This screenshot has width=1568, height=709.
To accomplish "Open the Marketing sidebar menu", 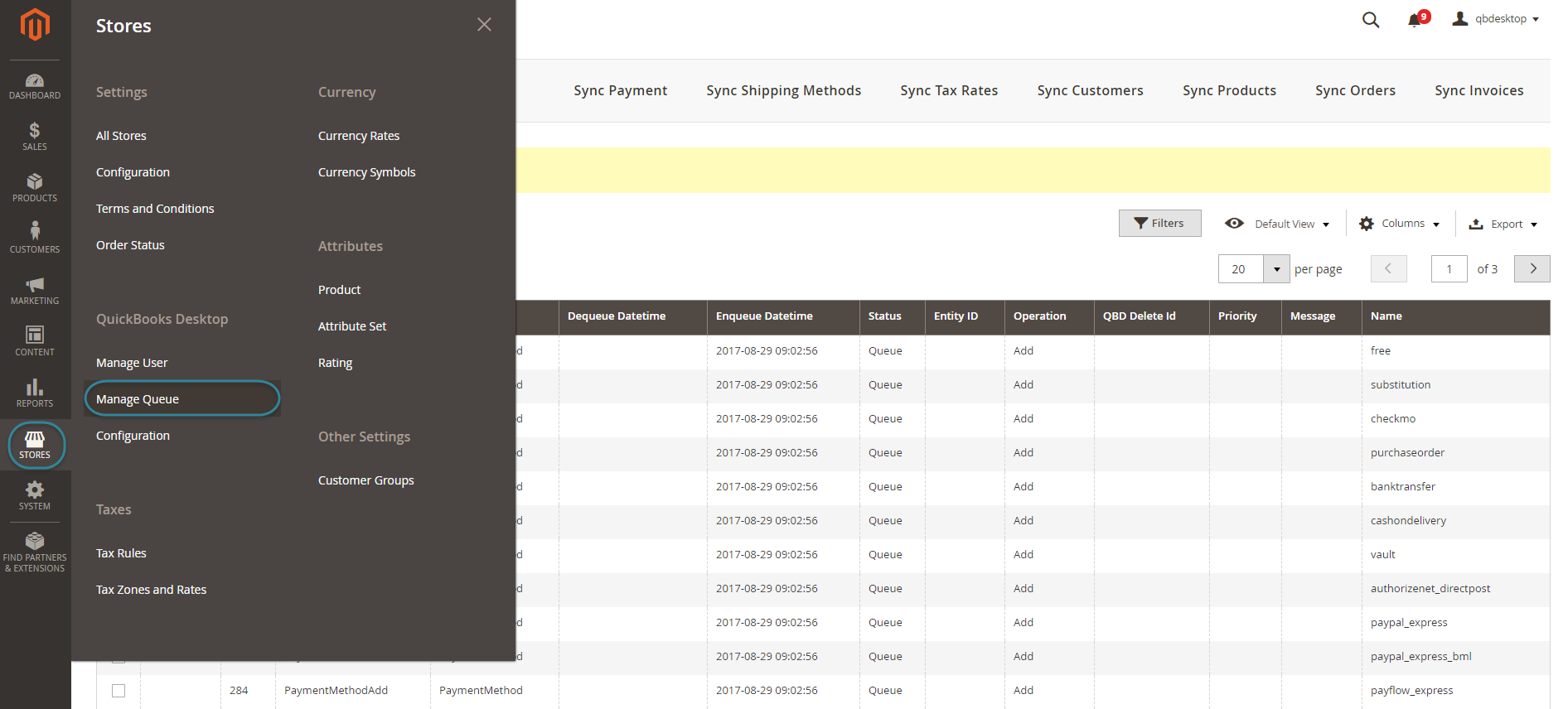I will tap(35, 291).
